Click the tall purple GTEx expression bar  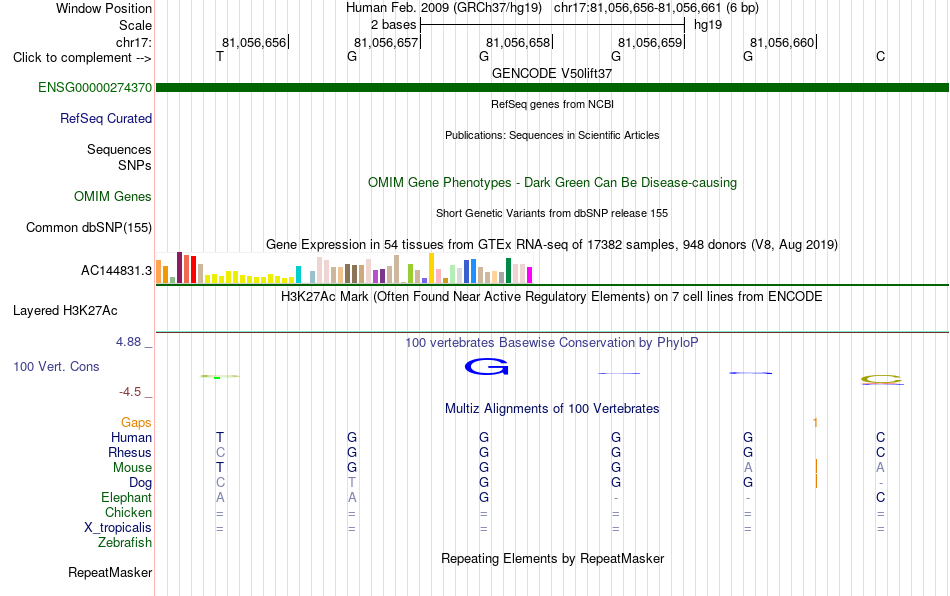click(x=179, y=268)
